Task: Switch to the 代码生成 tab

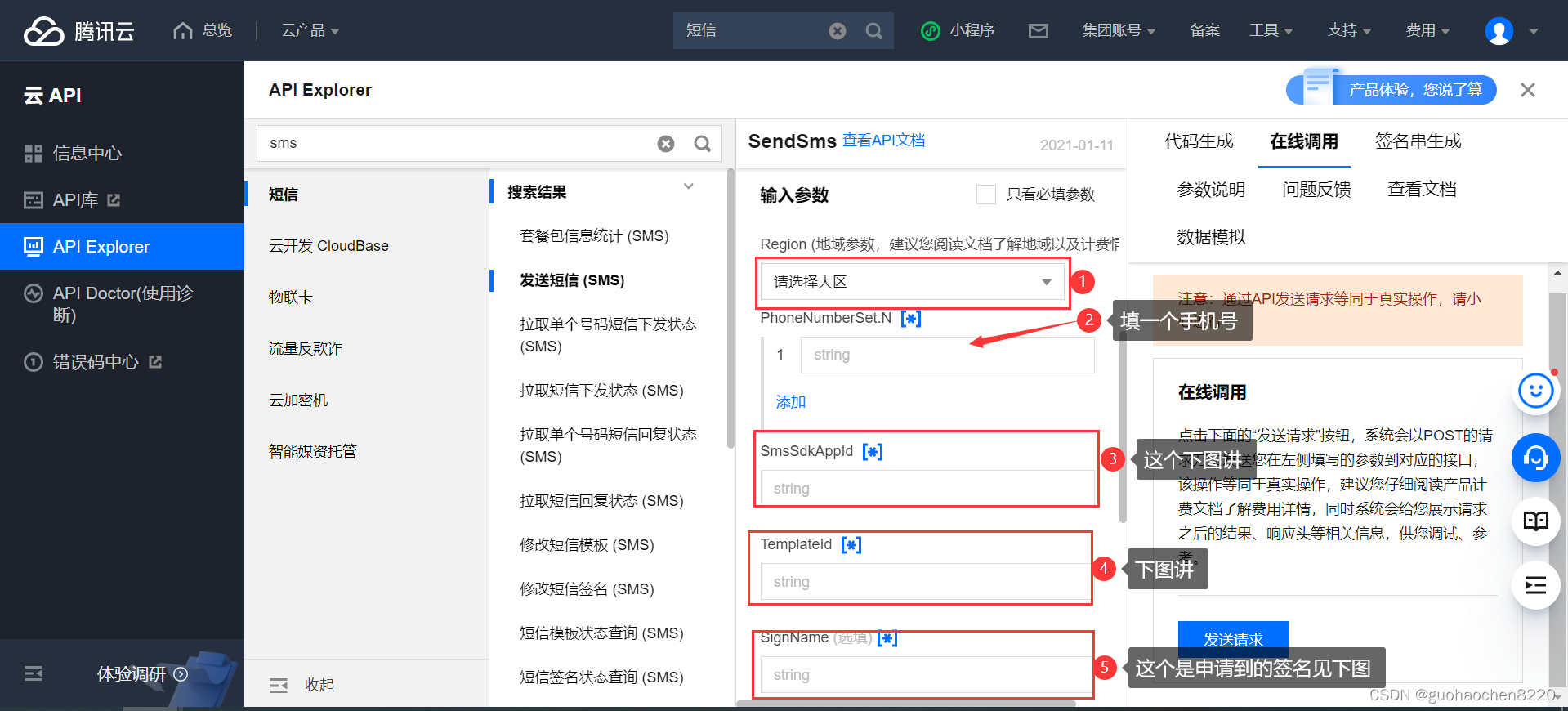Action: point(1199,141)
